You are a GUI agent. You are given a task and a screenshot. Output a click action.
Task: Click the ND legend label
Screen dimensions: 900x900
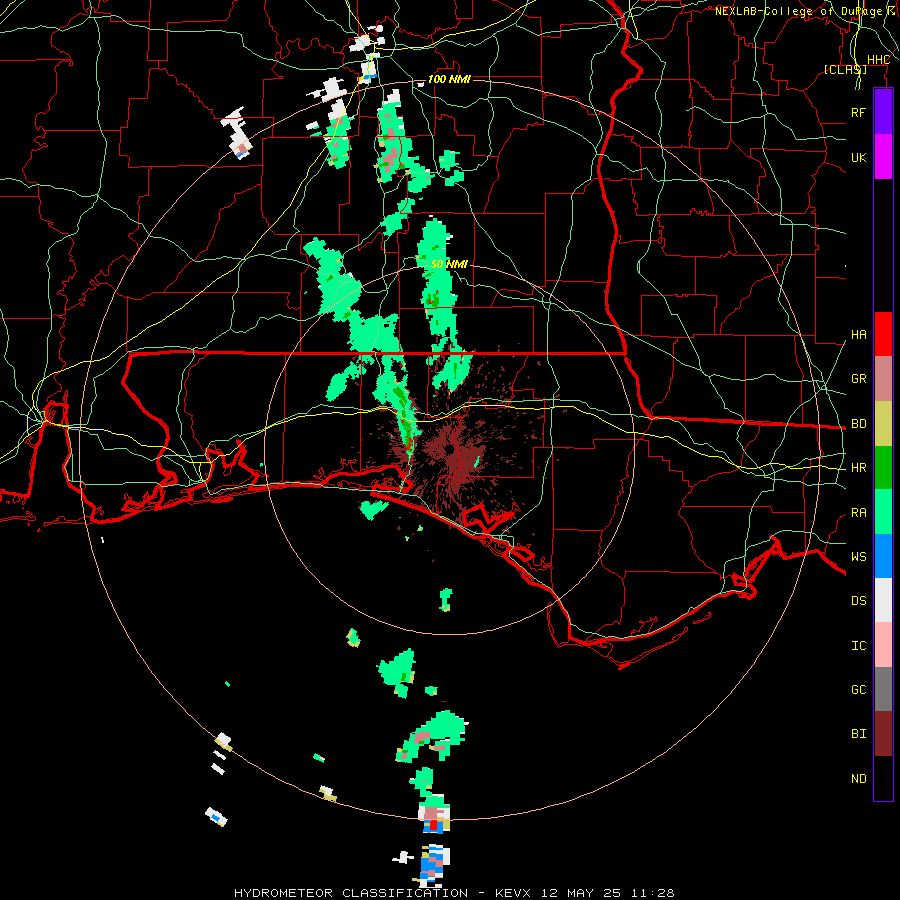[858, 779]
